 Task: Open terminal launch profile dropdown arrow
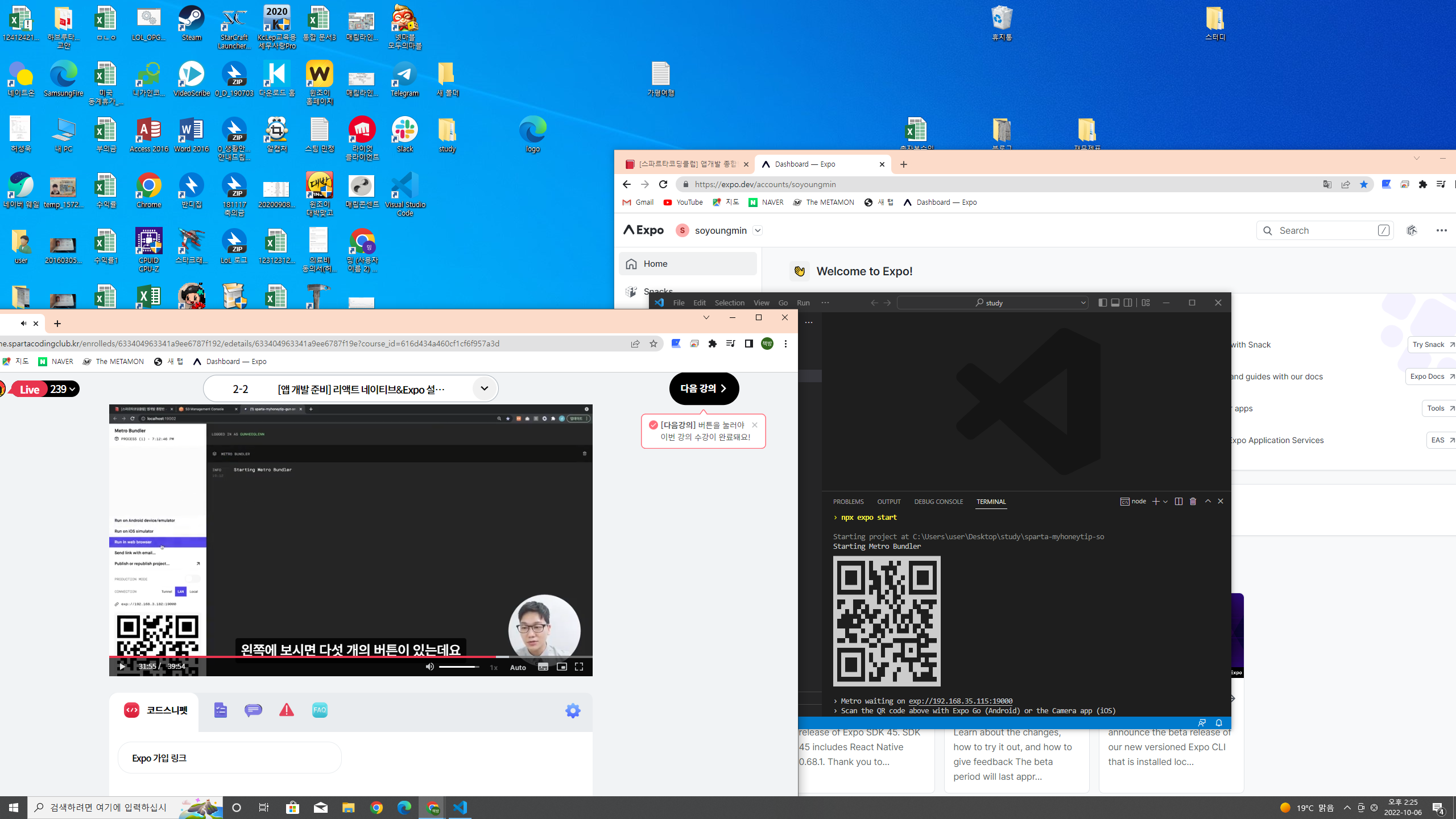pos(1165,501)
